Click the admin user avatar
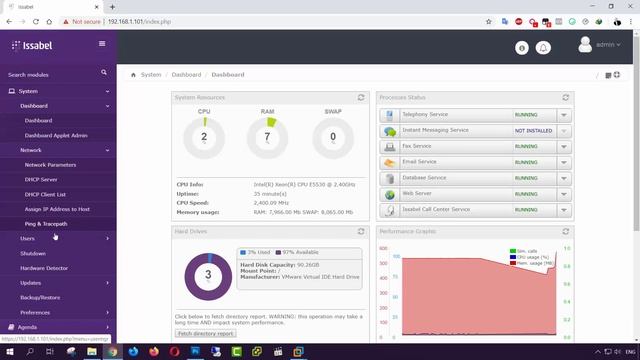The image size is (640, 360). tap(585, 44)
